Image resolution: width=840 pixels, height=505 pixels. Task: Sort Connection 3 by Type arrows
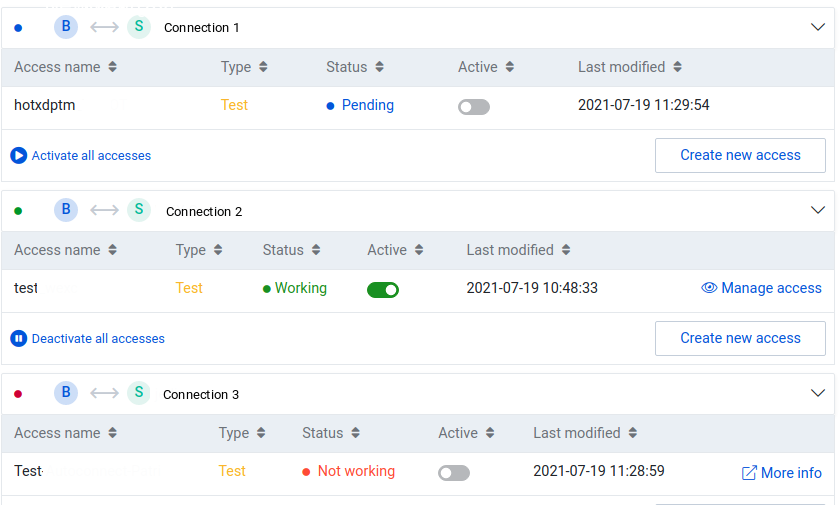[261, 433]
